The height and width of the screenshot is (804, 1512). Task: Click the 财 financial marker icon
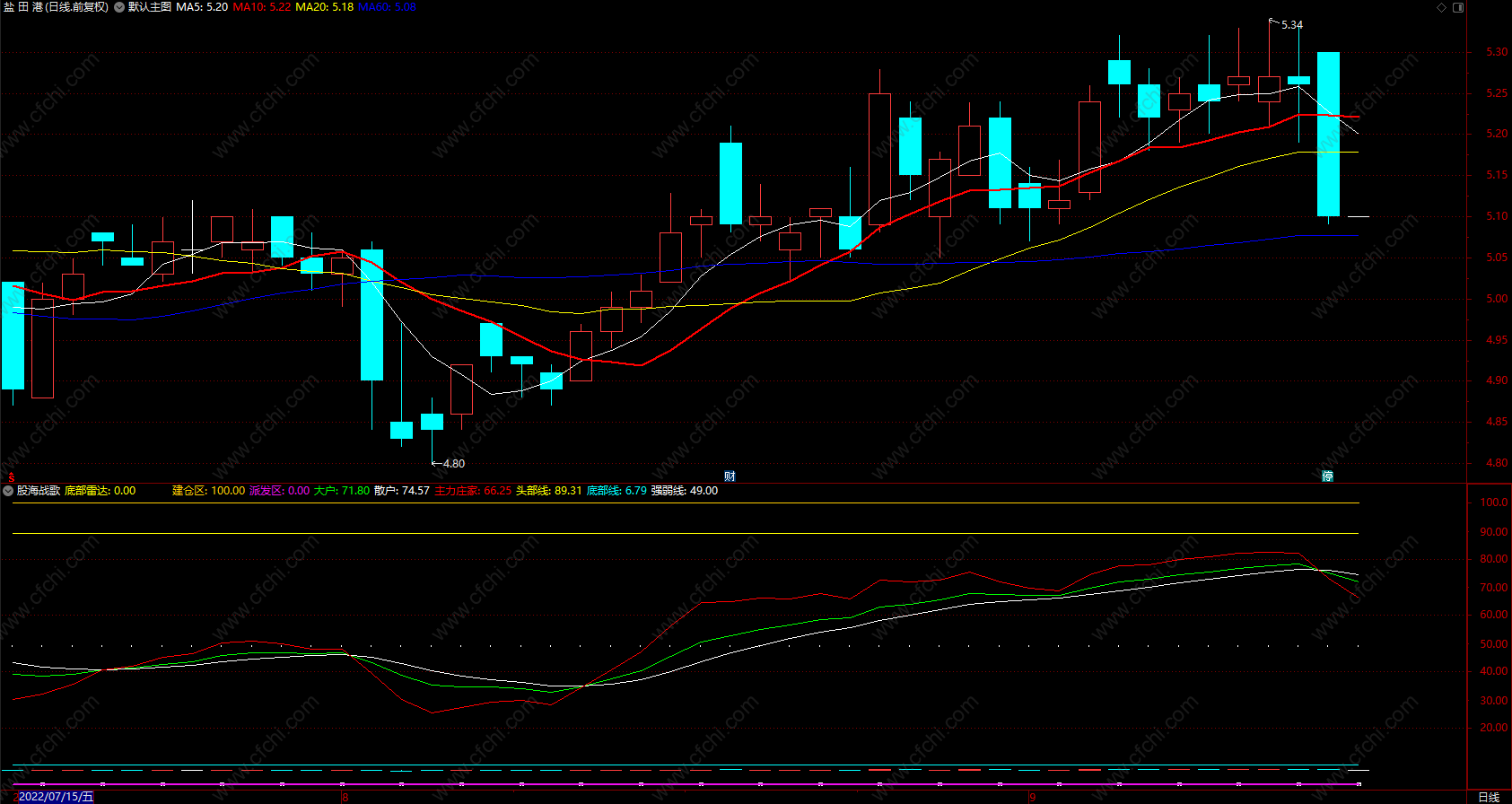(730, 476)
